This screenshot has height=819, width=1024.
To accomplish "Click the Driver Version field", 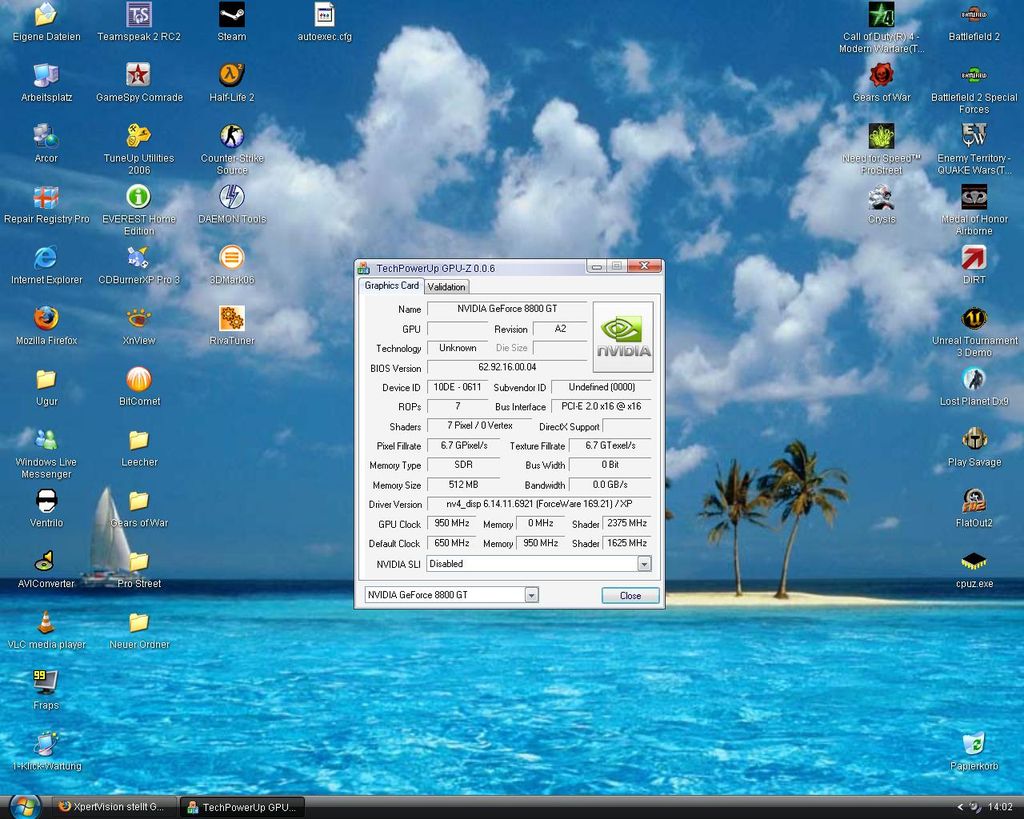I will [x=539, y=504].
